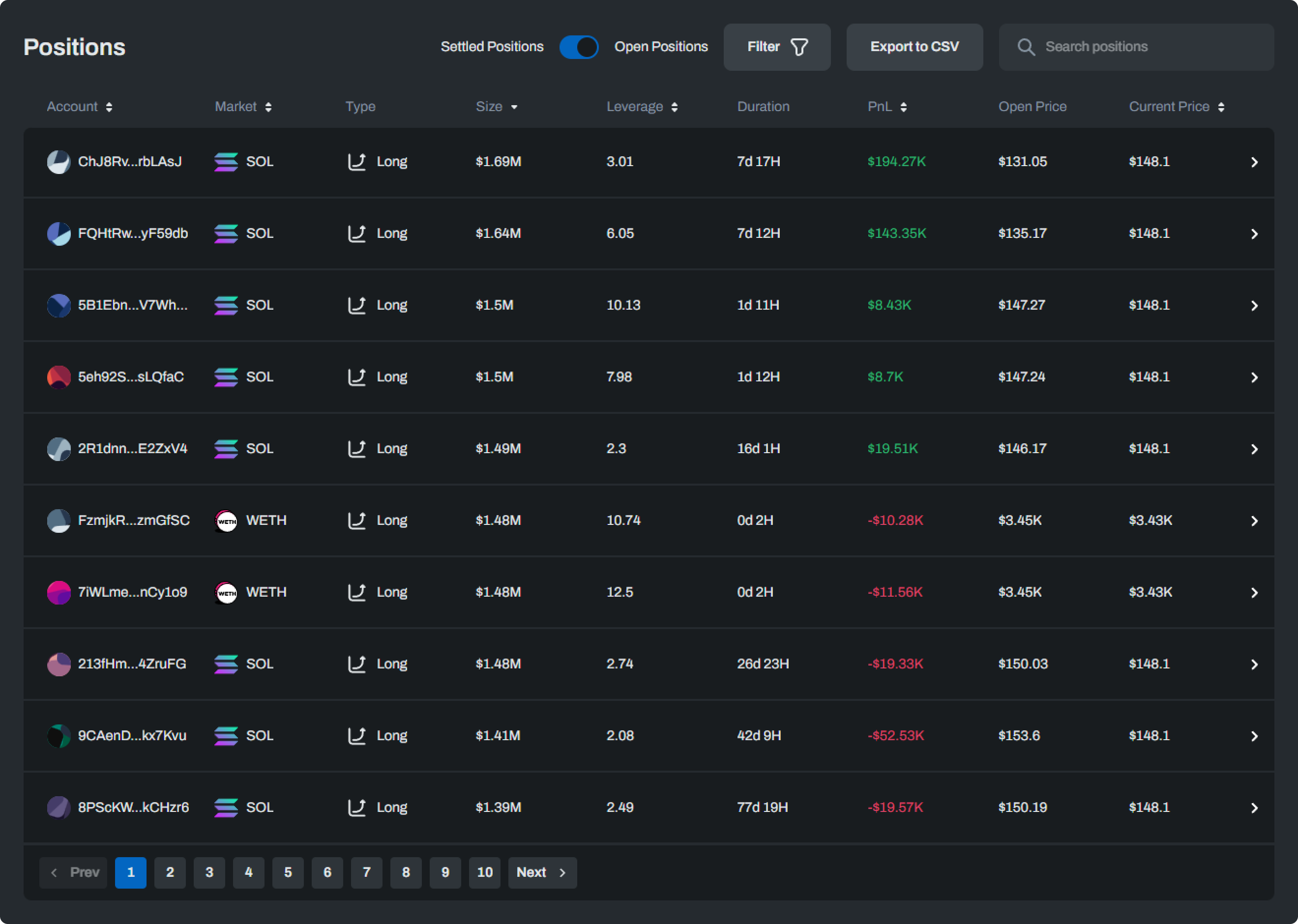The image size is (1298, 924).
Task: Click Long icon in 213fHm...4ZruFG row
Action: pos(357,664)
